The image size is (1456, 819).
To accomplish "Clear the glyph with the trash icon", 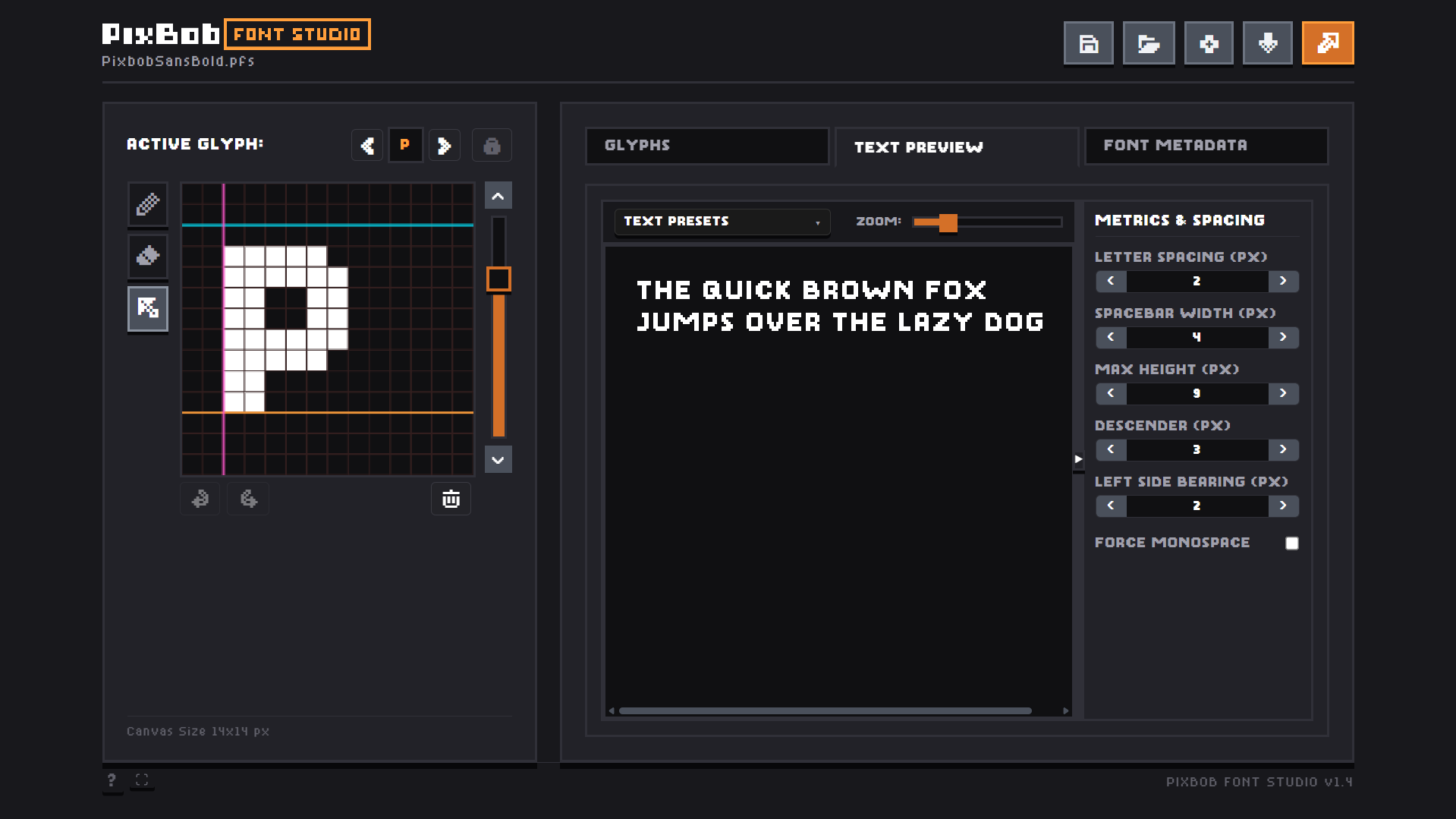I will coord(451,499).
